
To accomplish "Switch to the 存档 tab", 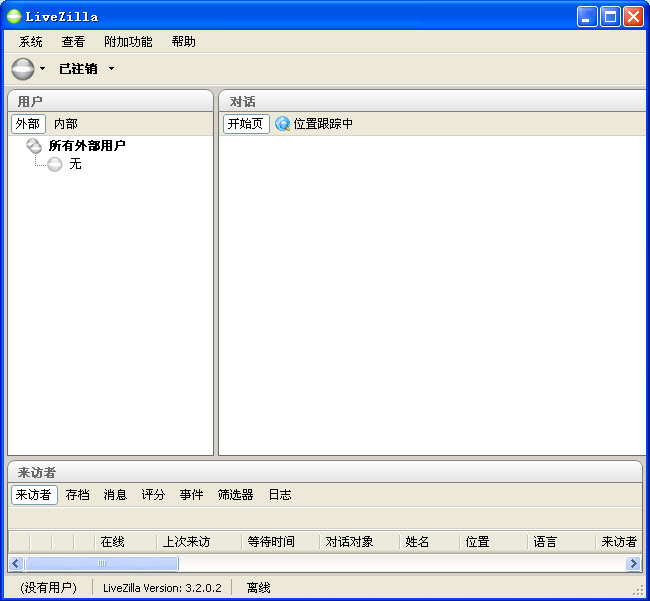I will coord(78,494).
